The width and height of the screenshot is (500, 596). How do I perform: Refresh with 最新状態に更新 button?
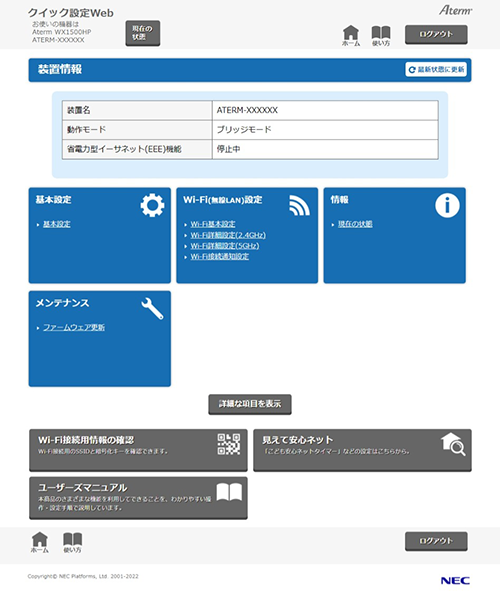[436, 70]
